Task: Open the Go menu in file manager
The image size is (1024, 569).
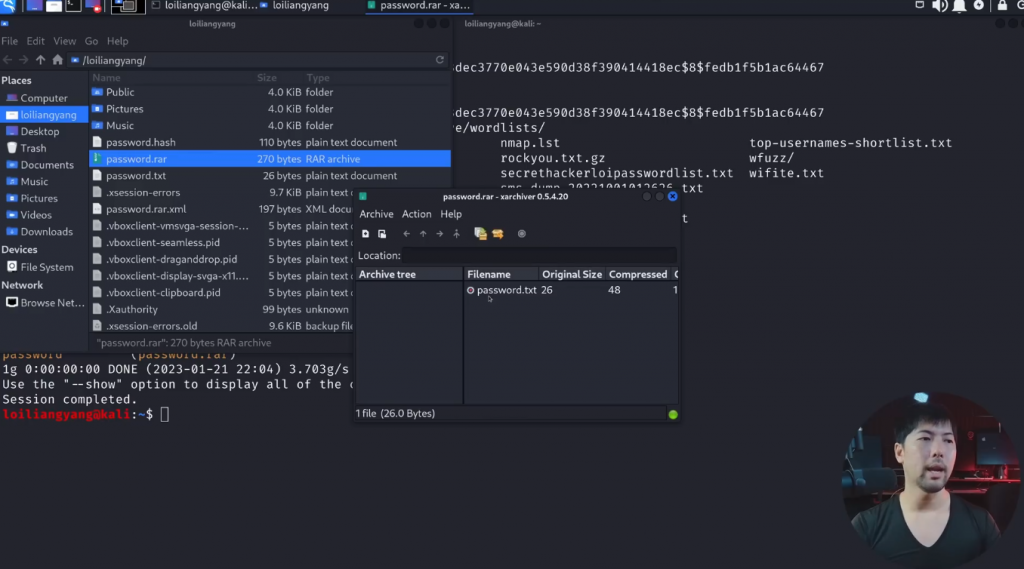Action: pos(91,41)
